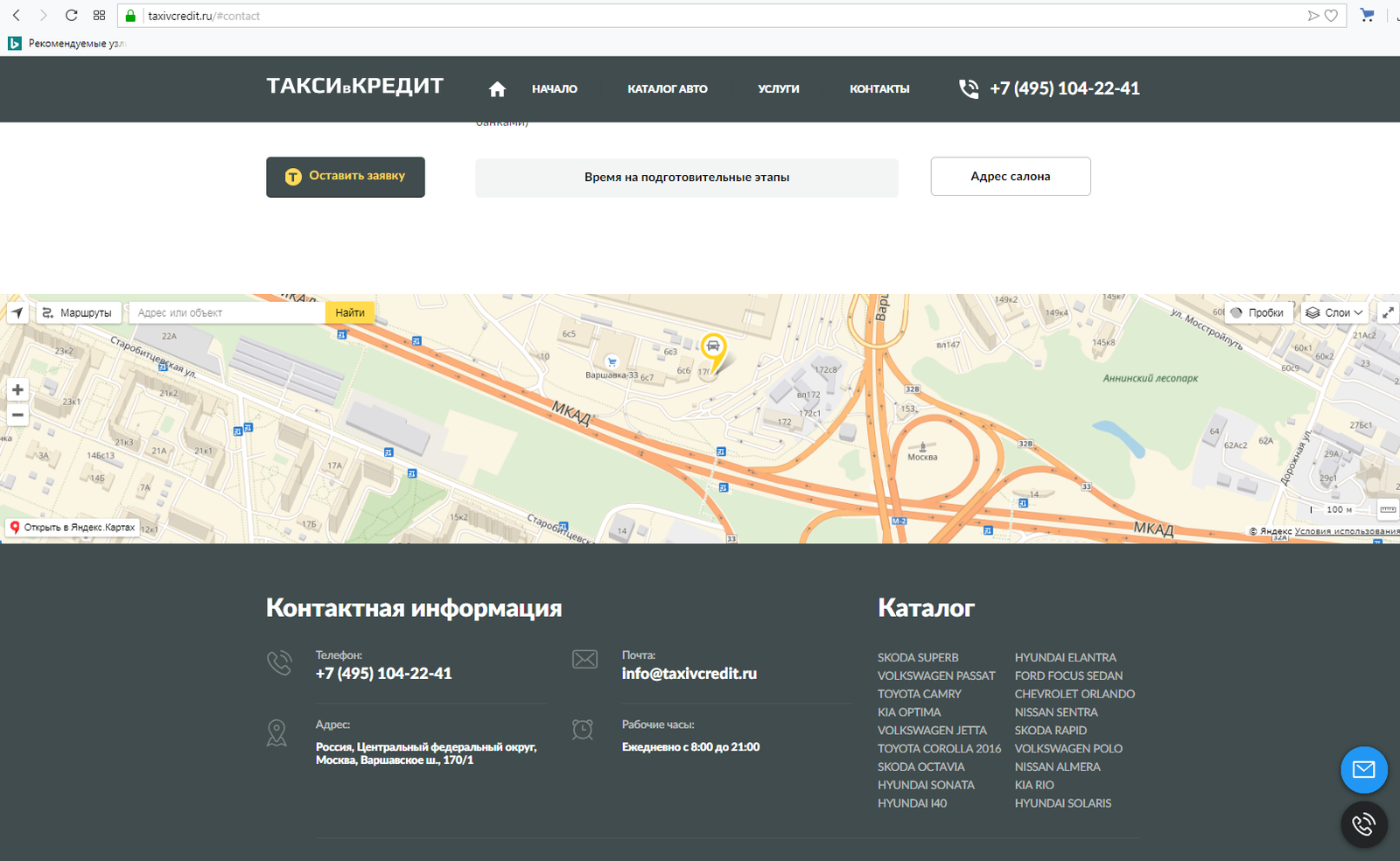
Task: Click the Адрес салона button
Action: pyautogui.click(x=1011, y=177)
